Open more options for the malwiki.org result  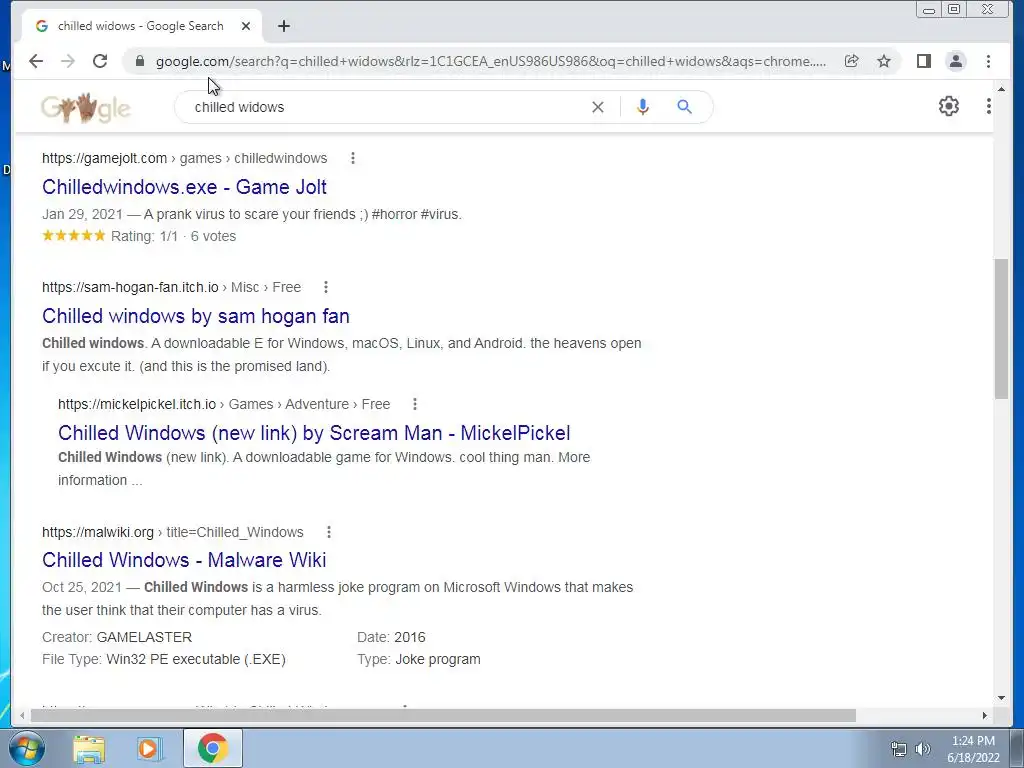tap(328, 532)
